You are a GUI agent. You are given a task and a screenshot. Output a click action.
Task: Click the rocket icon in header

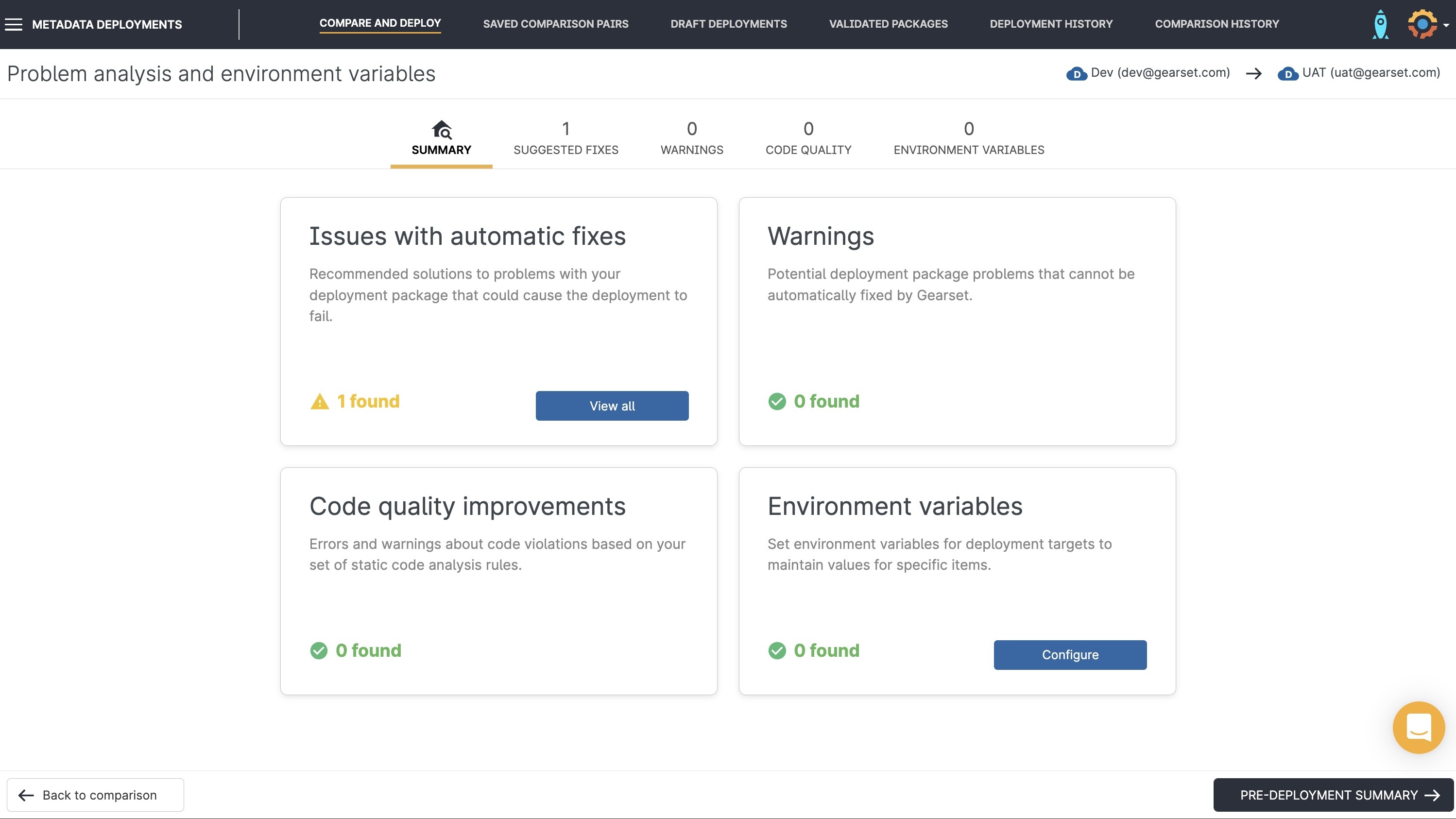pos(1380,24)
